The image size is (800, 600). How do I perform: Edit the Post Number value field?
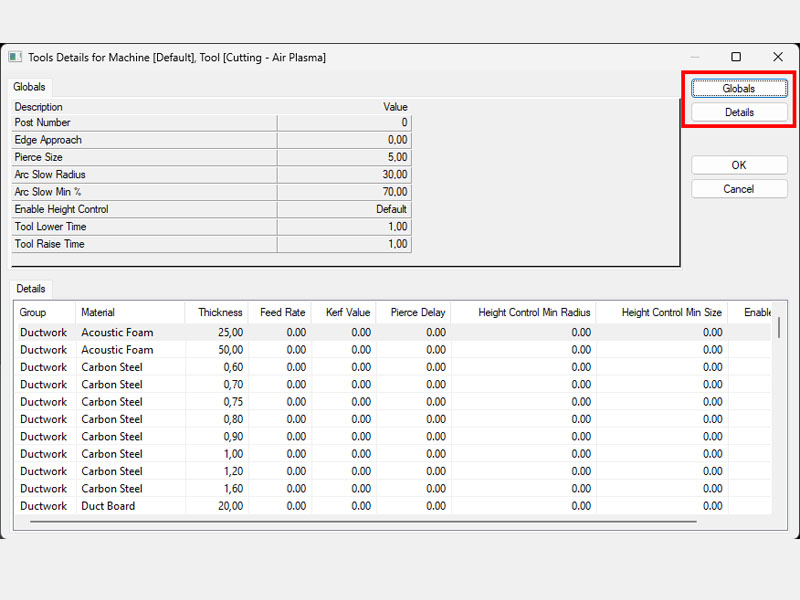344,123
